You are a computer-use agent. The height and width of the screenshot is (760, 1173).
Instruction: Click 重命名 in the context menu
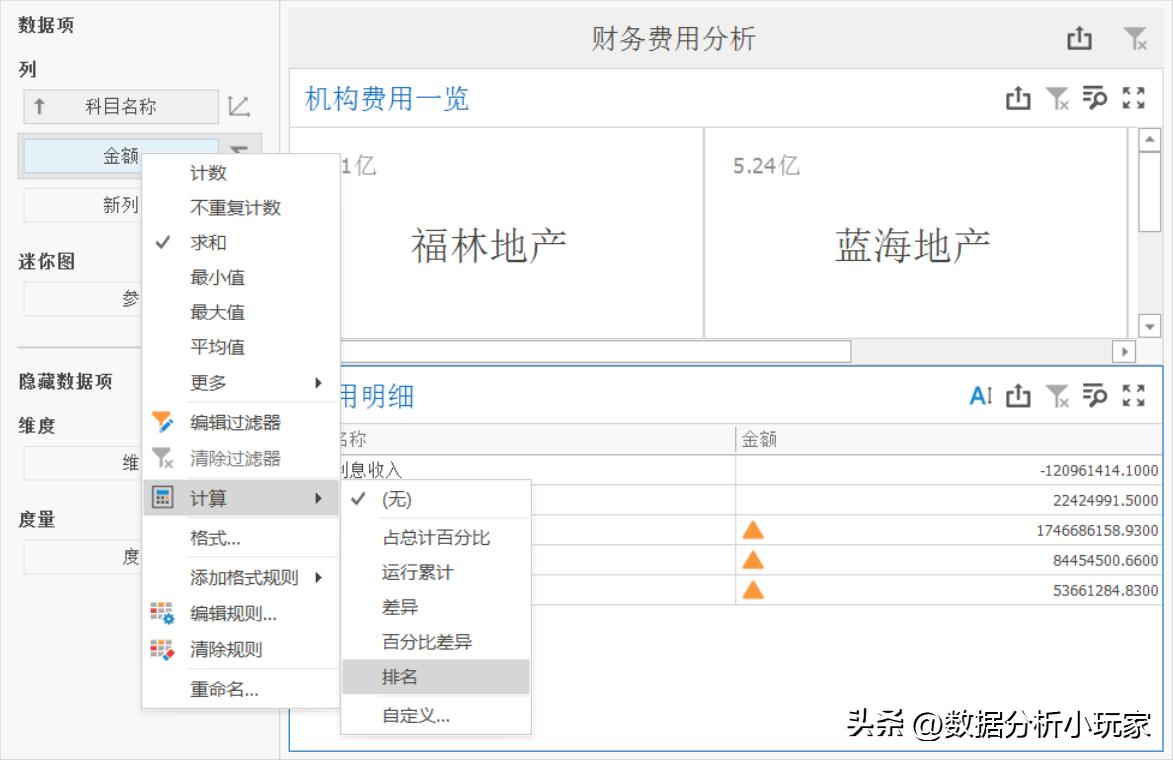coord(222,689)
